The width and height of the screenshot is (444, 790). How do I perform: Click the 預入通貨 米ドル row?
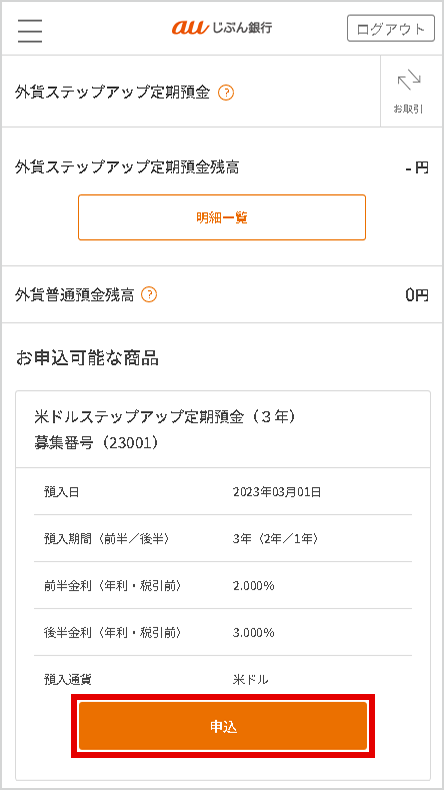(223, 679)
